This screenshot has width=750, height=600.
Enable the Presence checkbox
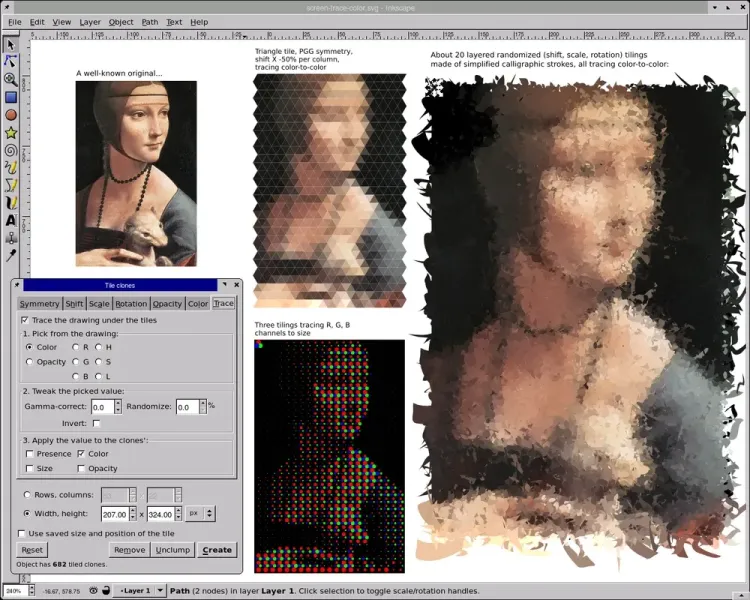tap(30, 454)
